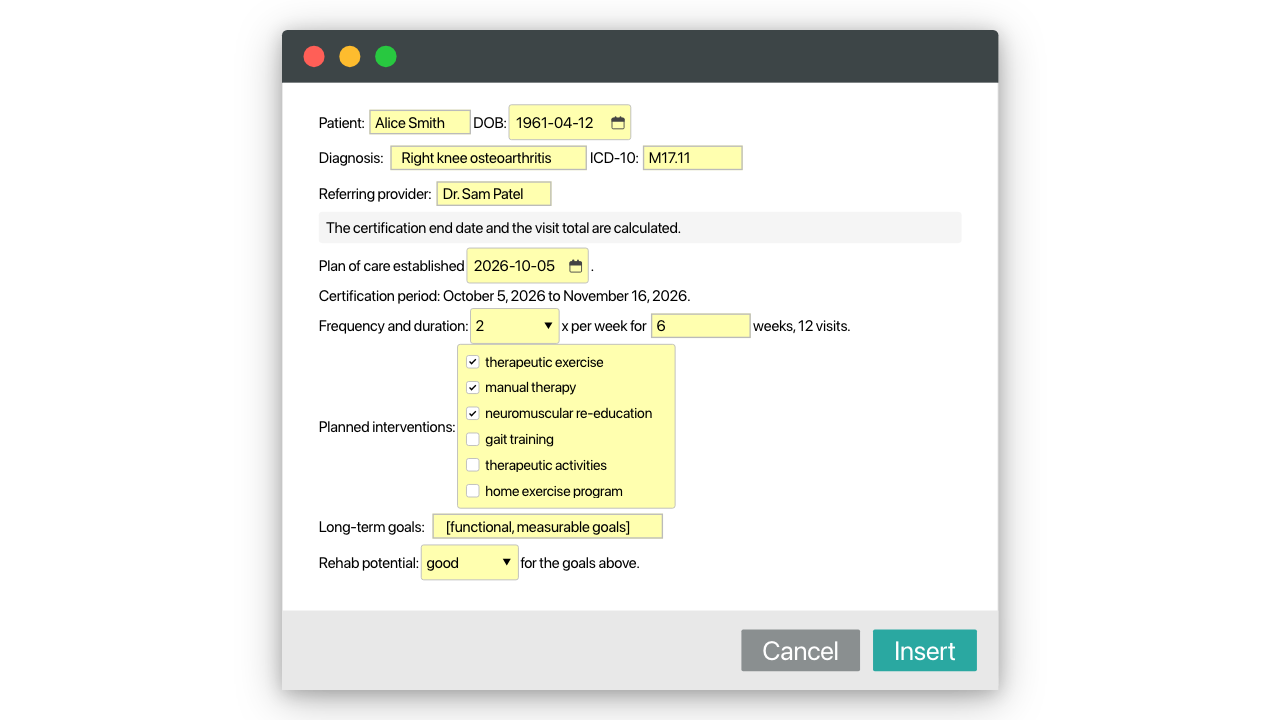Click the Diagnosis input field
1280x720 pixels.
pos(487,158)
